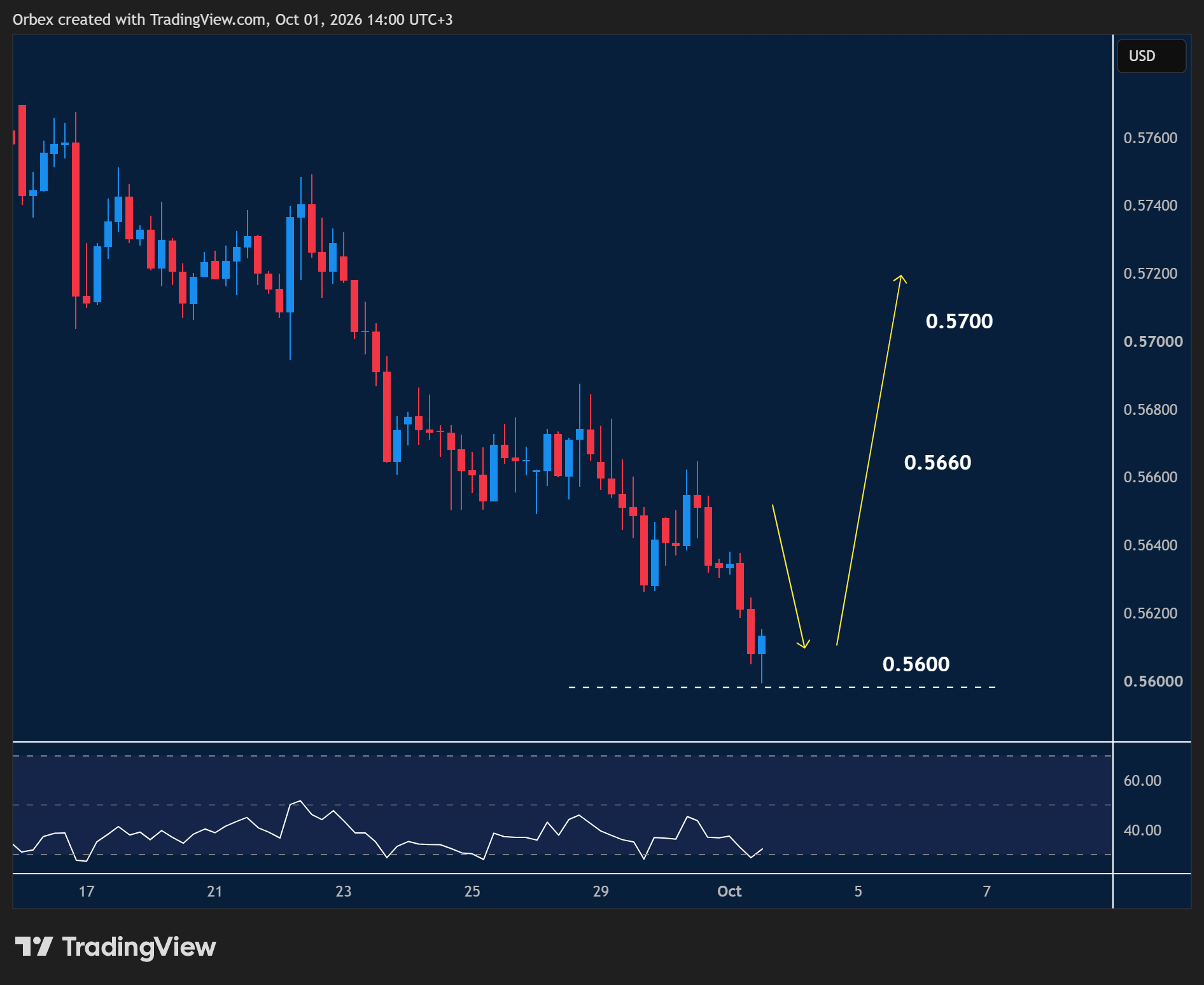Click the 0.56600 price axis label
This screenshot has height=985, width=1204.
click(1150, 477)
